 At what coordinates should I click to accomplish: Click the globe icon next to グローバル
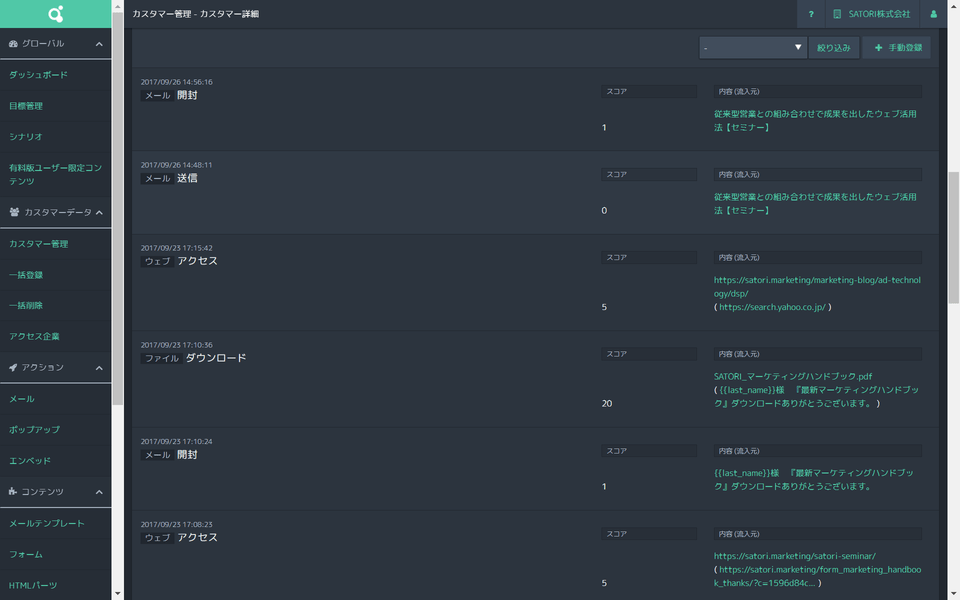point(13,43)
